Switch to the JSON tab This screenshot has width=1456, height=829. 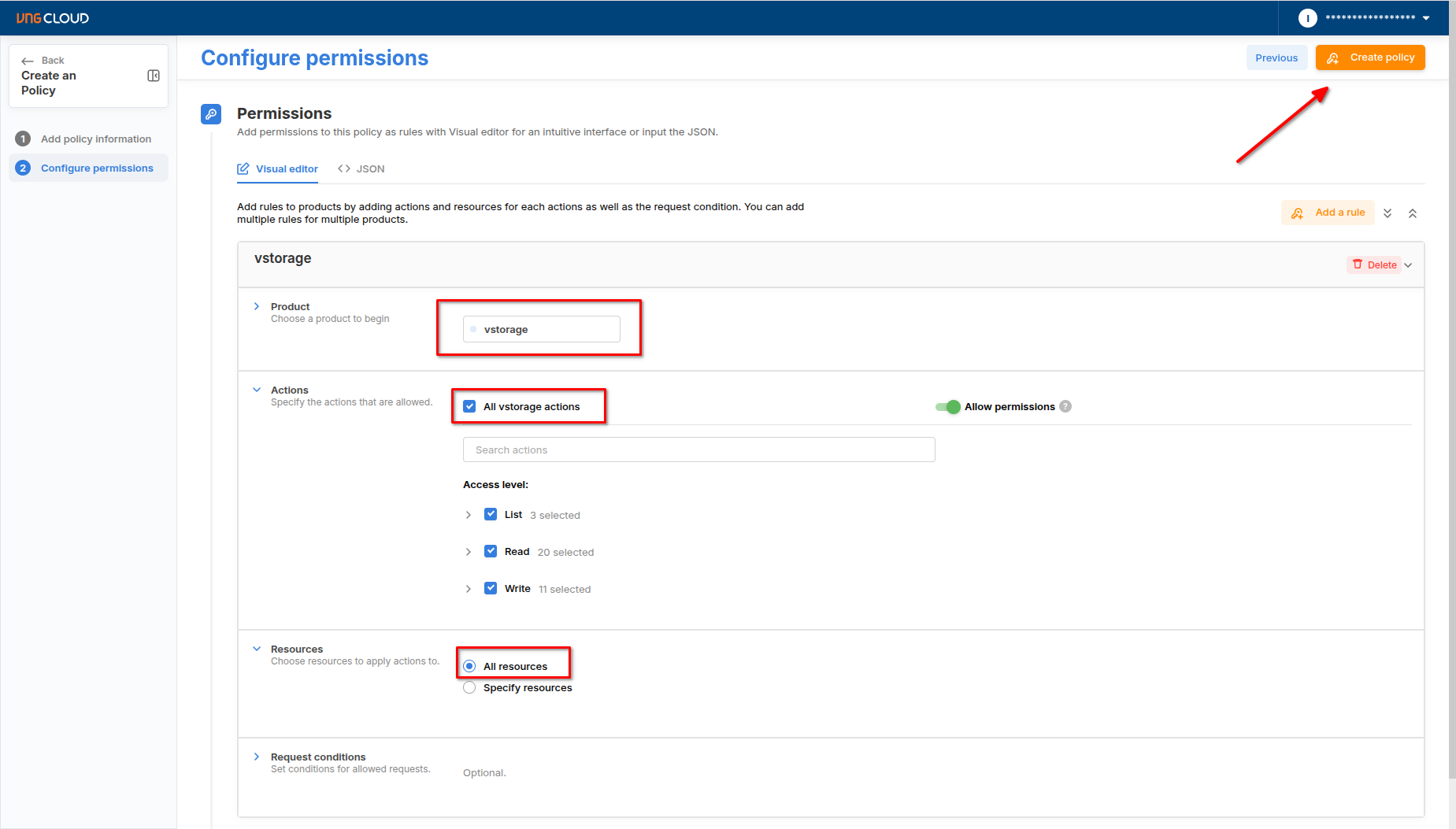[x=361, y=168]
